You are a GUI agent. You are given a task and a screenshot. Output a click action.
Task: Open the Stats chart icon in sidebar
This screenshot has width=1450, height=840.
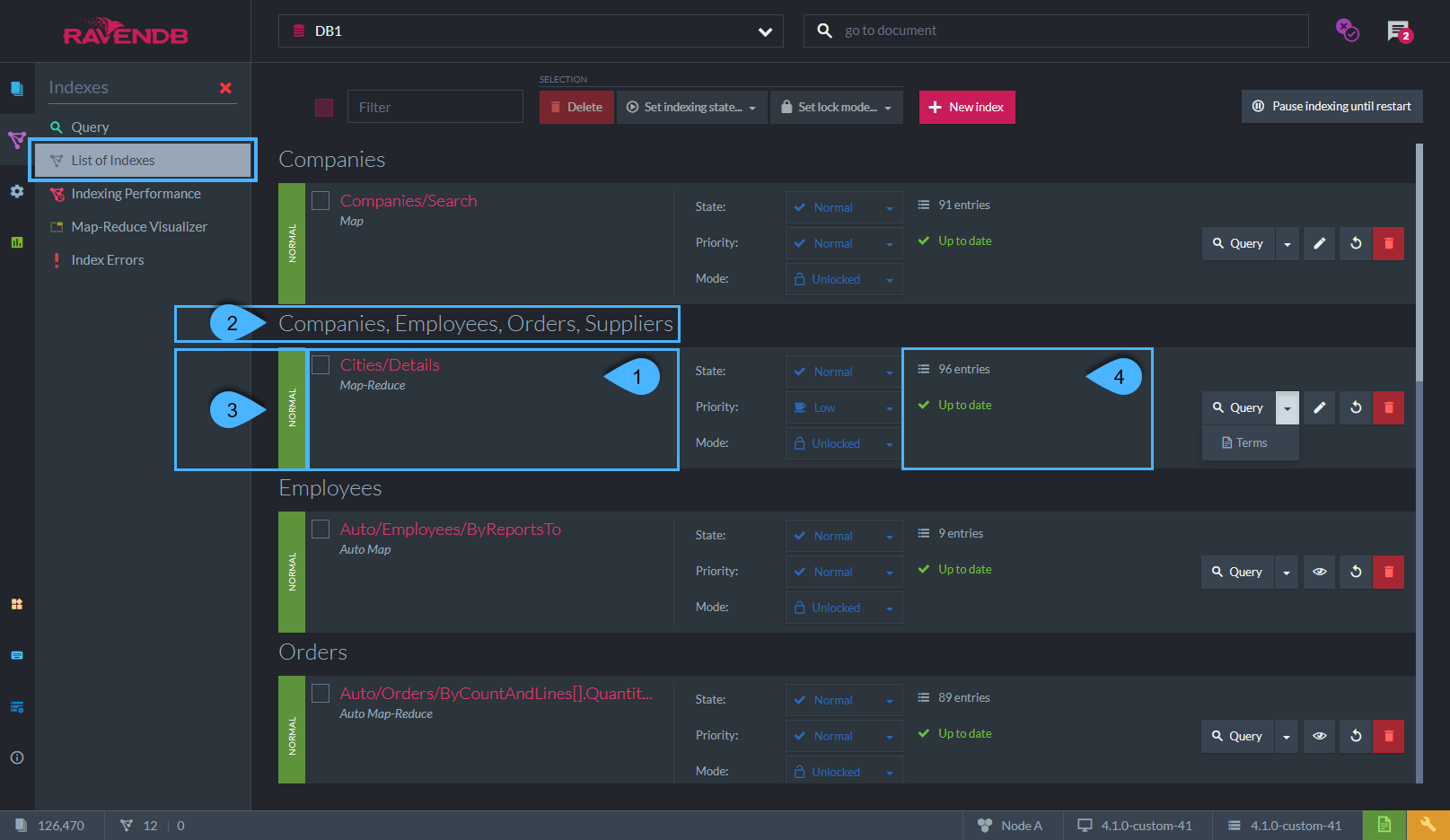click(17, 242)
